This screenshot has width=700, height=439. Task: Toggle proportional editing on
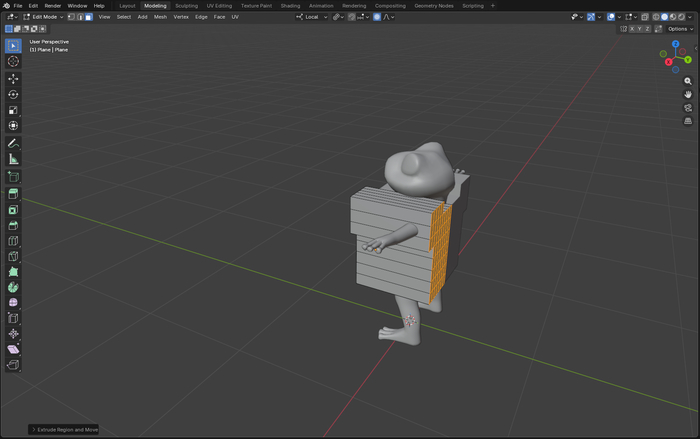click(377, 17)
